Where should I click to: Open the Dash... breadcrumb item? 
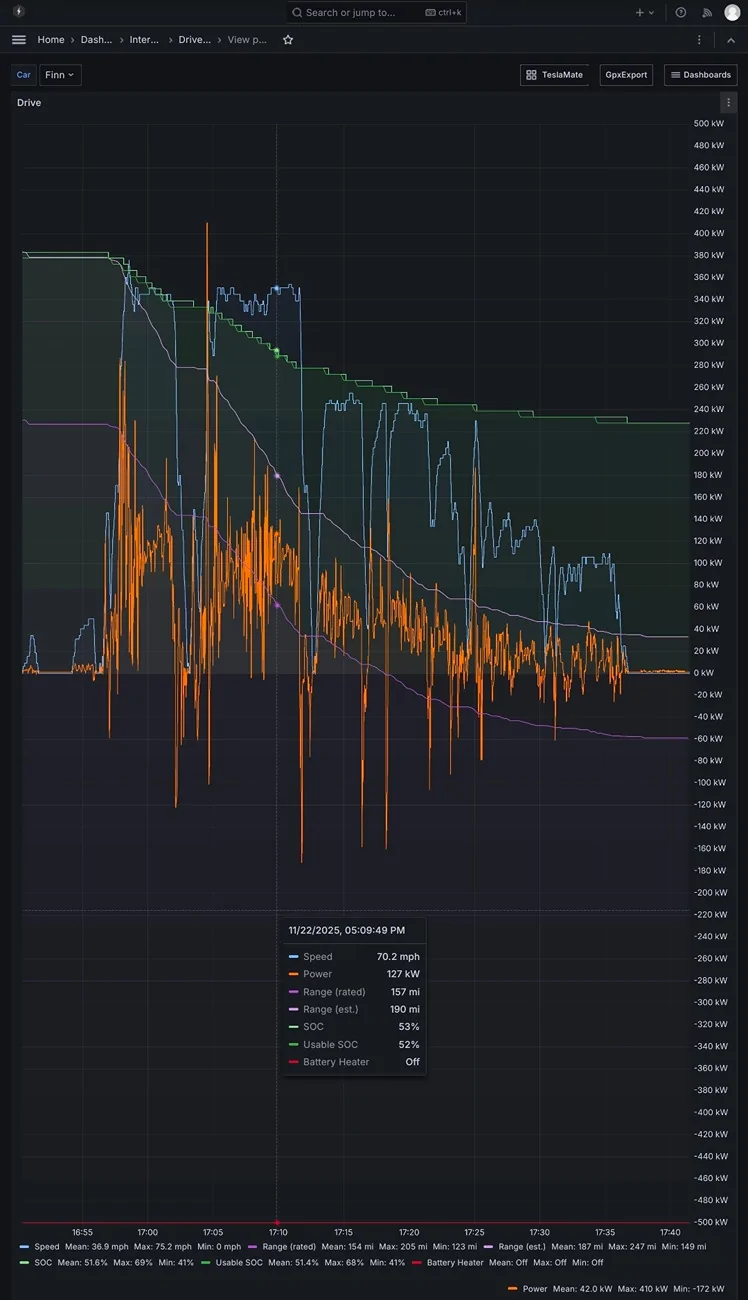coord(96,40)
